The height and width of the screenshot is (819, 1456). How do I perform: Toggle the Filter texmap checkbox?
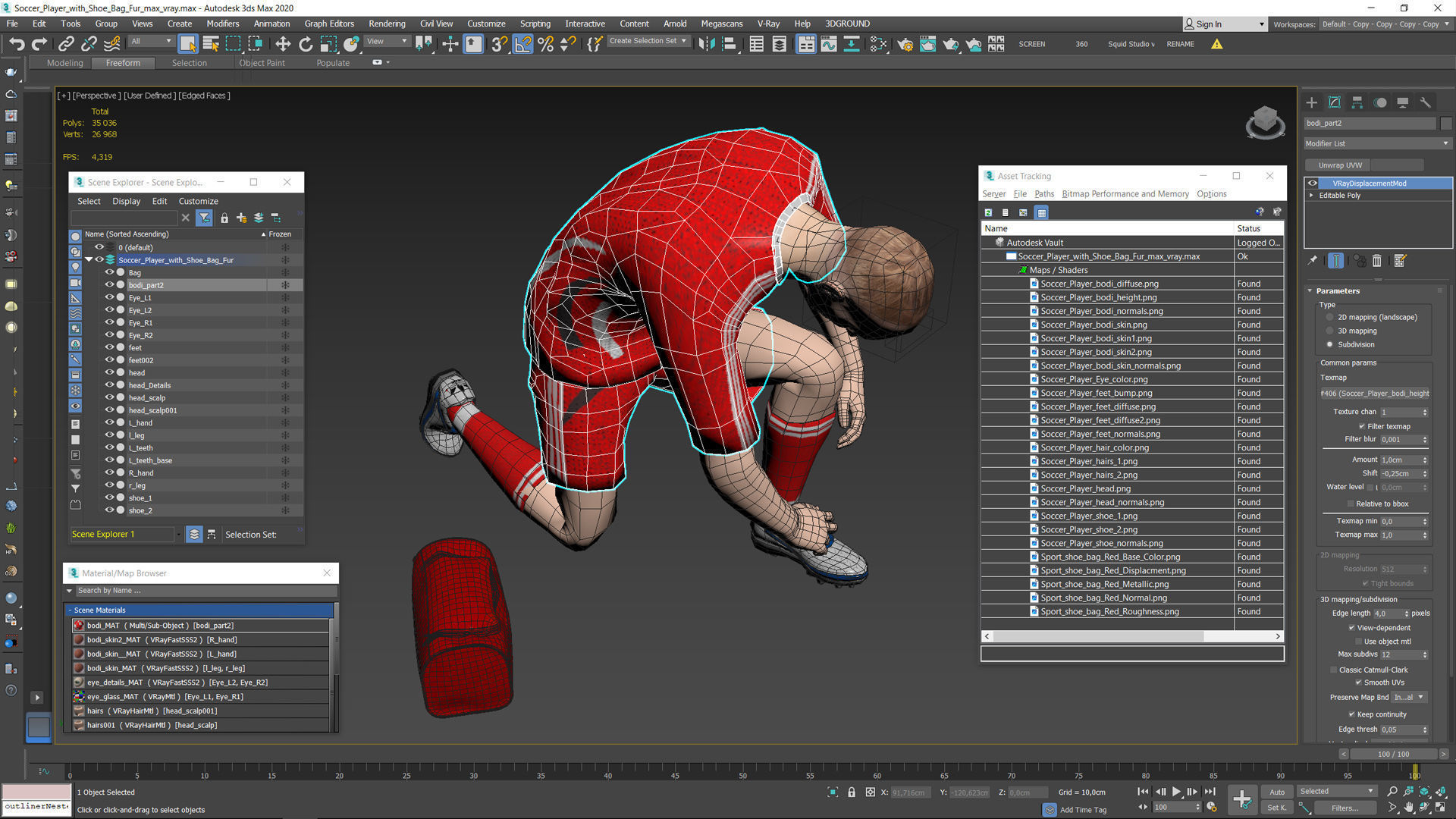click(x=1362, y=427)
